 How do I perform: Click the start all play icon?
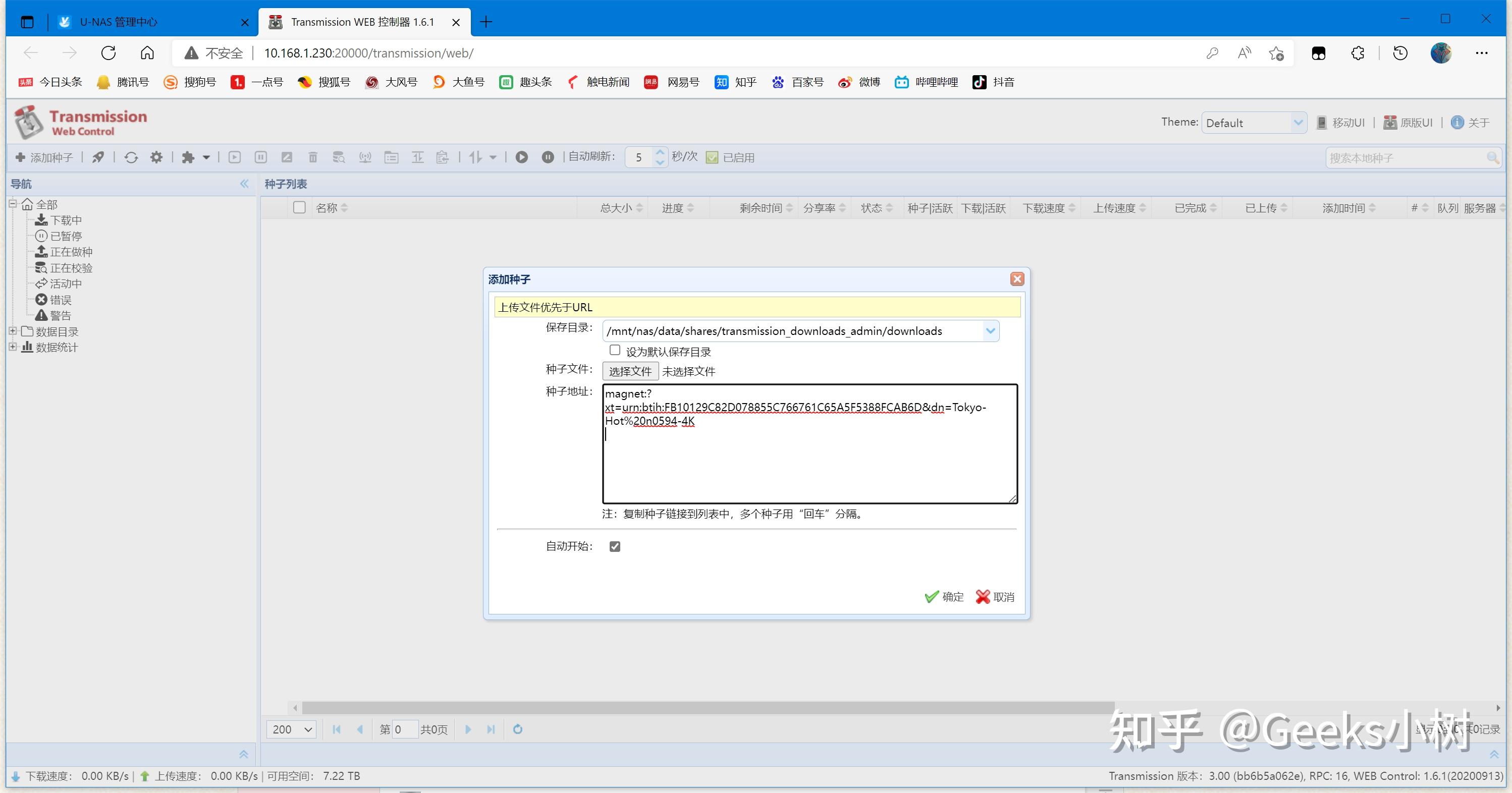click(x=521, y=157)
